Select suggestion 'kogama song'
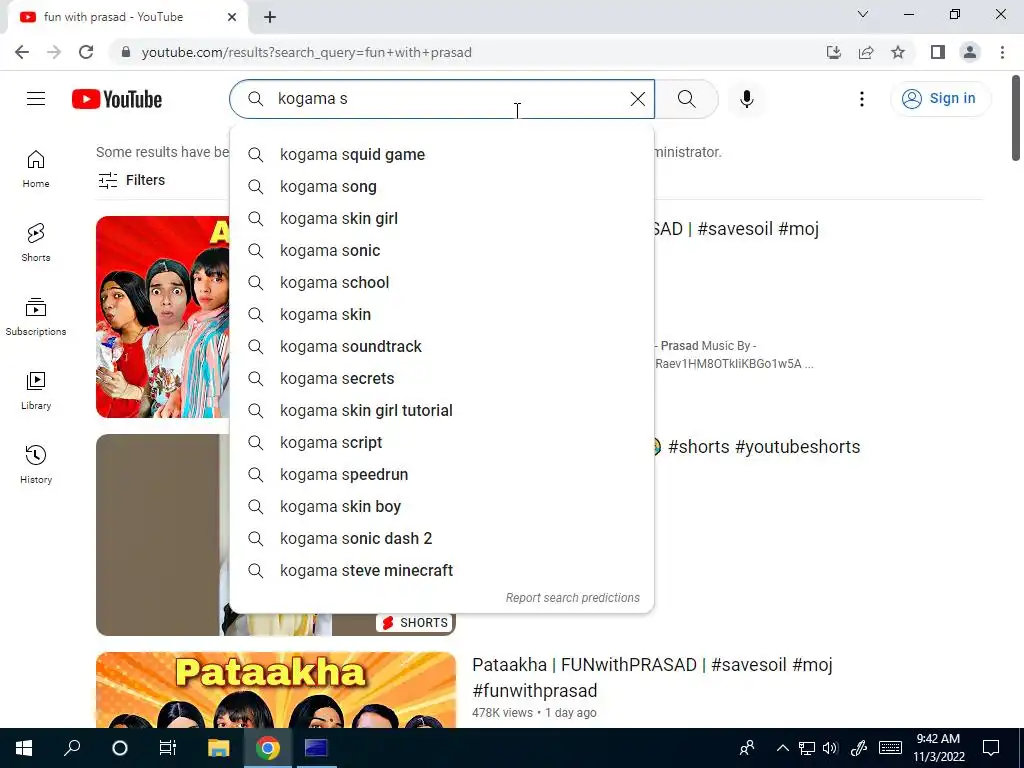The image size is (1024, 768). pyautogui.click(x=441, y=187)
